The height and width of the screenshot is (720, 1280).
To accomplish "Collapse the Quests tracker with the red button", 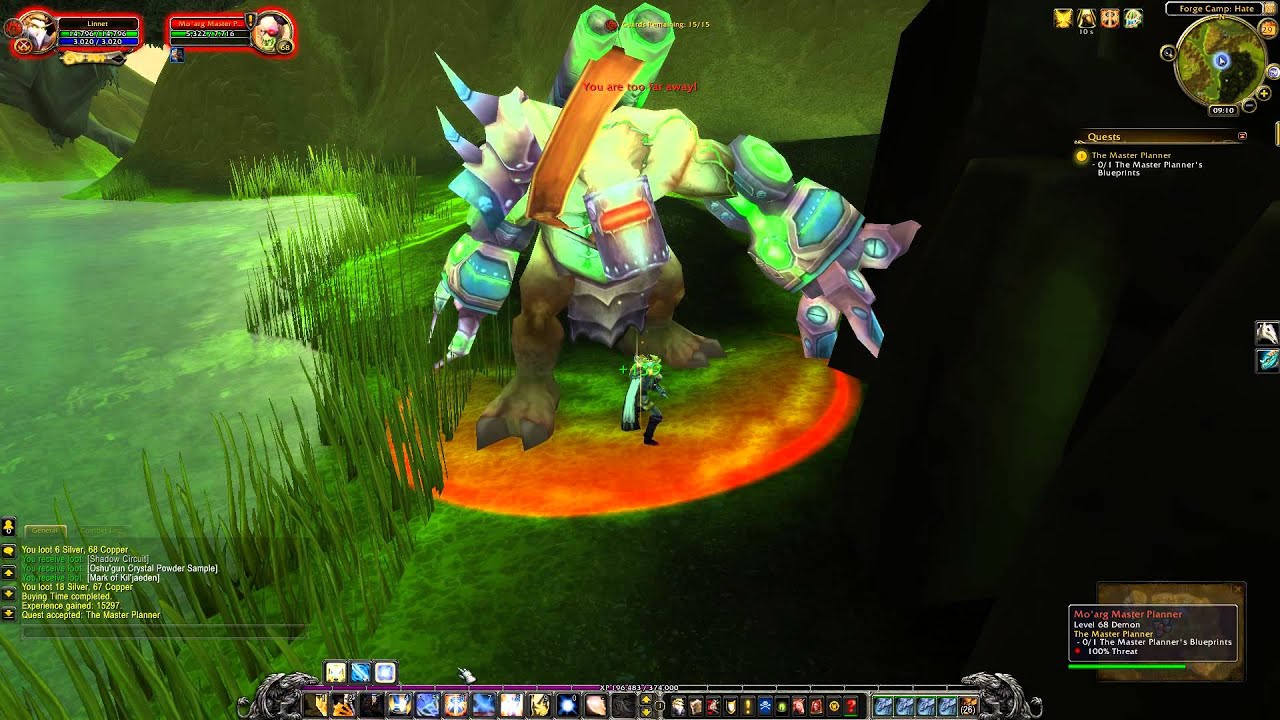I will click(1242, 136).
